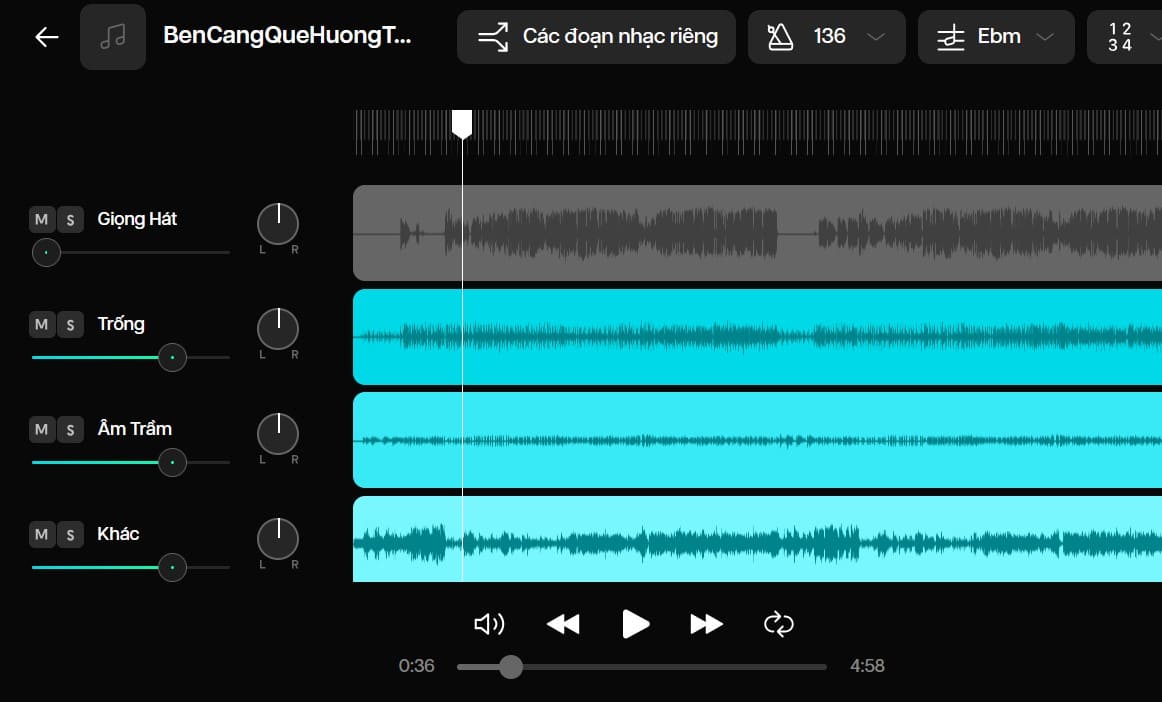Solo the Trống track
This screenshot has height=702, width=1162.
pyautogui.click(x=70, y=324)
